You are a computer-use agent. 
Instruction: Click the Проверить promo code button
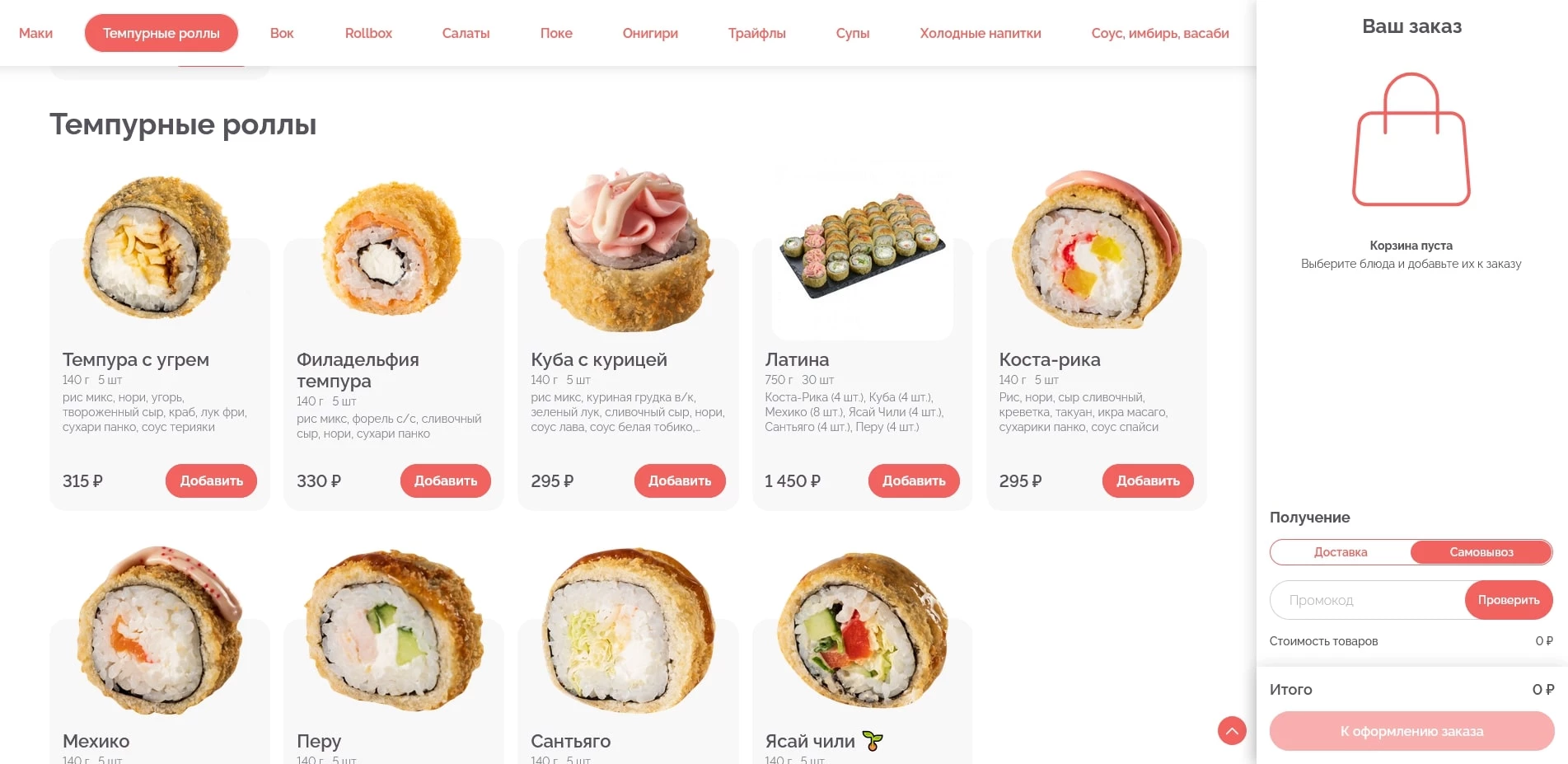(x=1509, y=600)
